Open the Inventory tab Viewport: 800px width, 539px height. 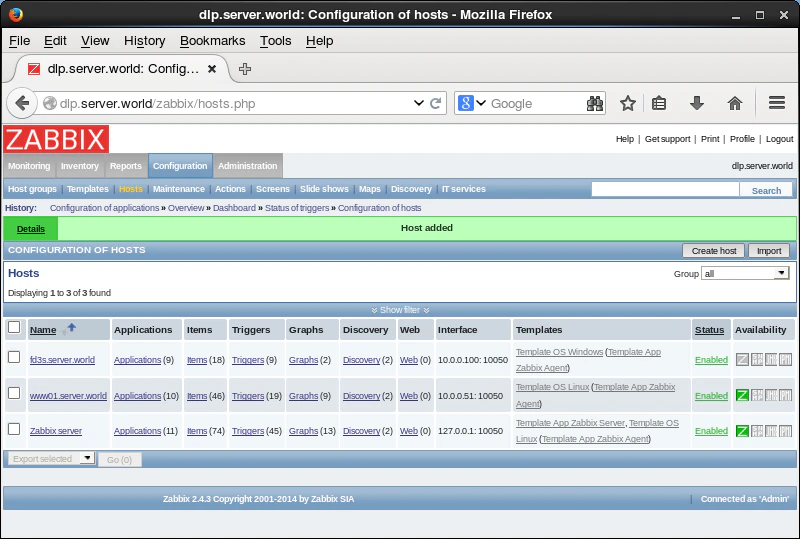point(80,166)
